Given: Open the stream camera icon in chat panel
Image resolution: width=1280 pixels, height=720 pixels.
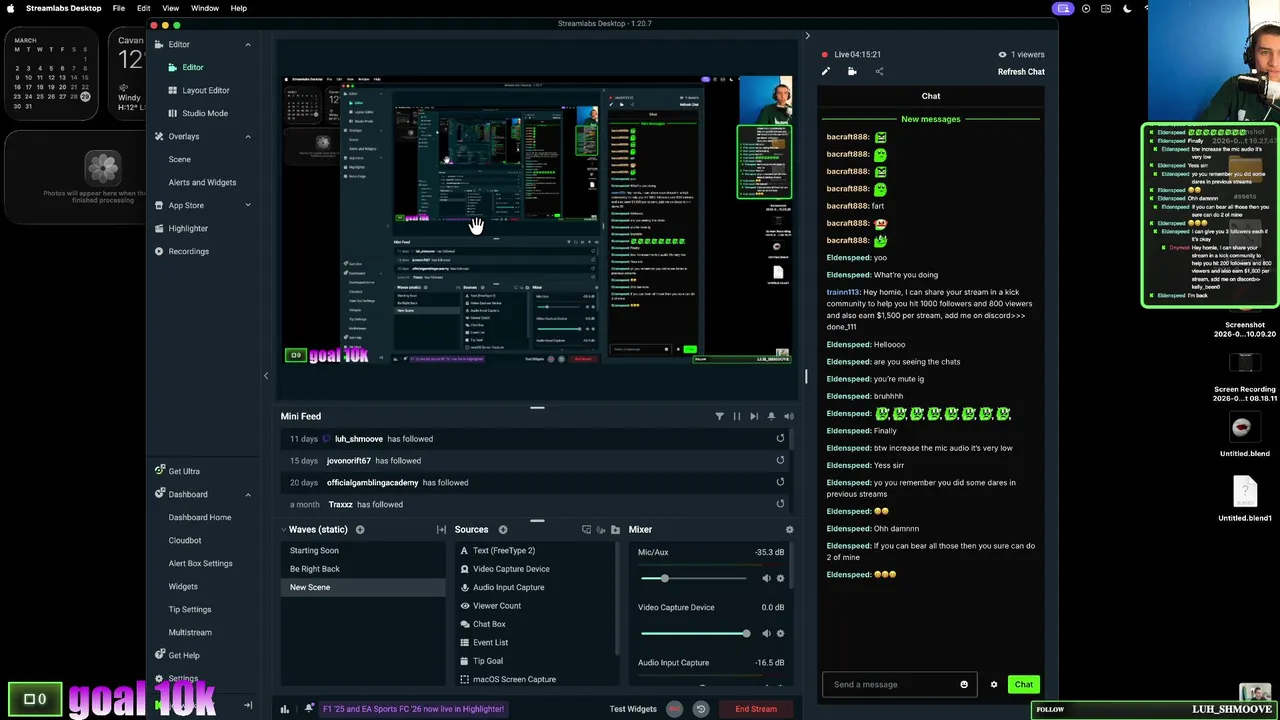Looking at the screenshot, I should 852,71.
